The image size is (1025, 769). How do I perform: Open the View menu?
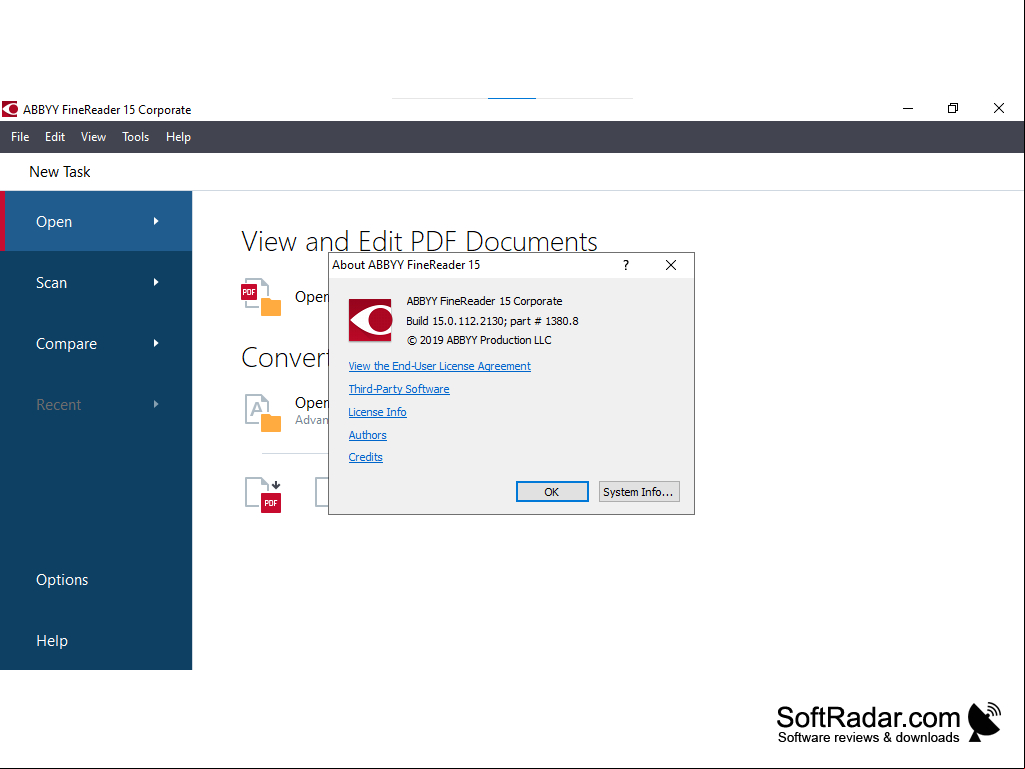tap(93, 137)
